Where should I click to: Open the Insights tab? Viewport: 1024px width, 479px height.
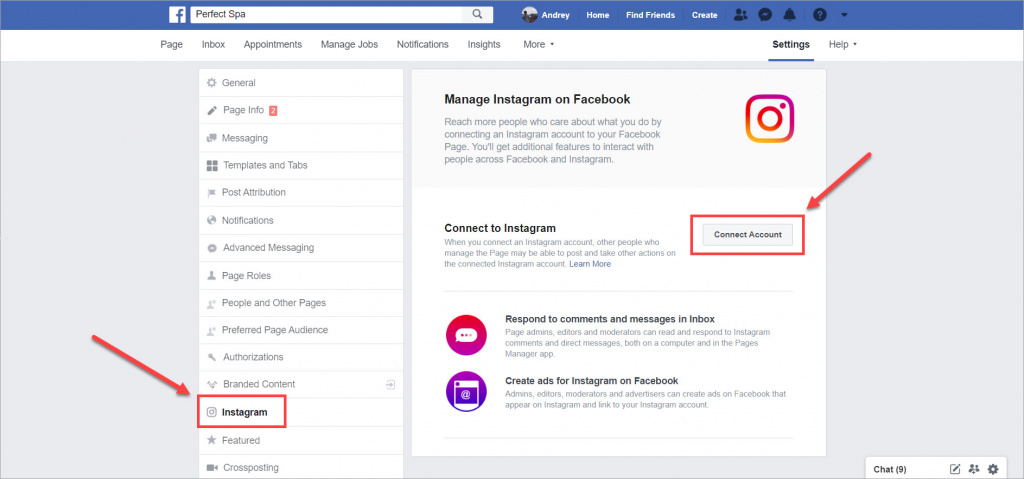point(484,44)
